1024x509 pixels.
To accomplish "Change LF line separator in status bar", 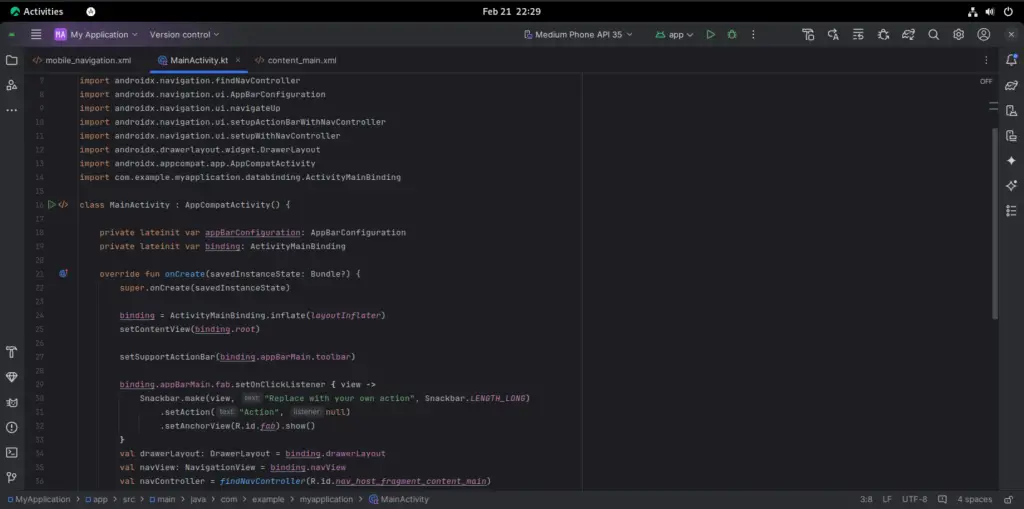I will click(x=887, y=499).
